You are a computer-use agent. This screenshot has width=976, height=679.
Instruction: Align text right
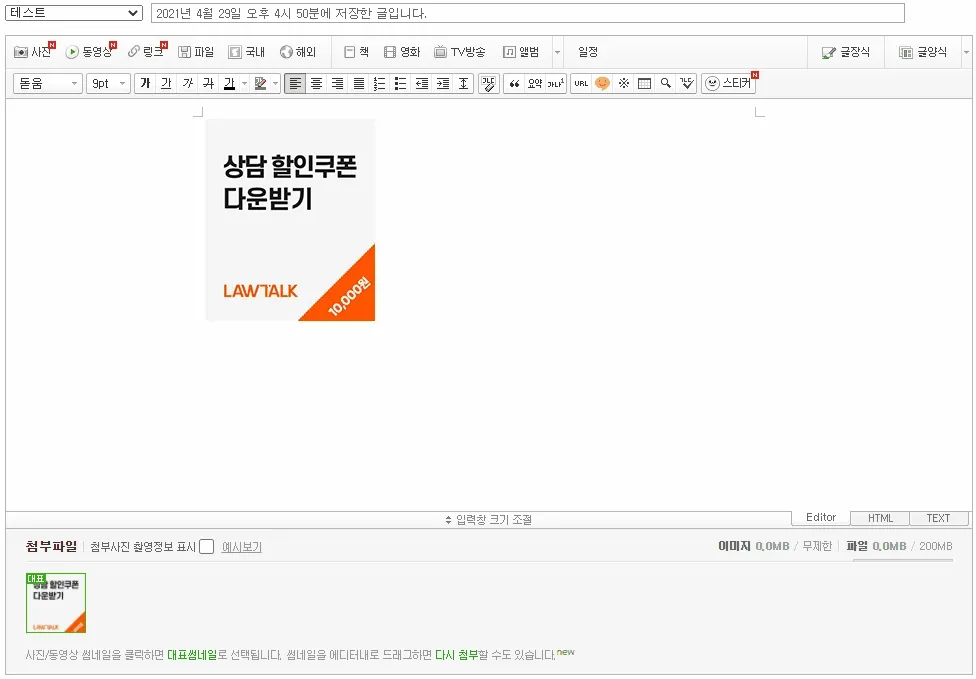coord(337,83)
